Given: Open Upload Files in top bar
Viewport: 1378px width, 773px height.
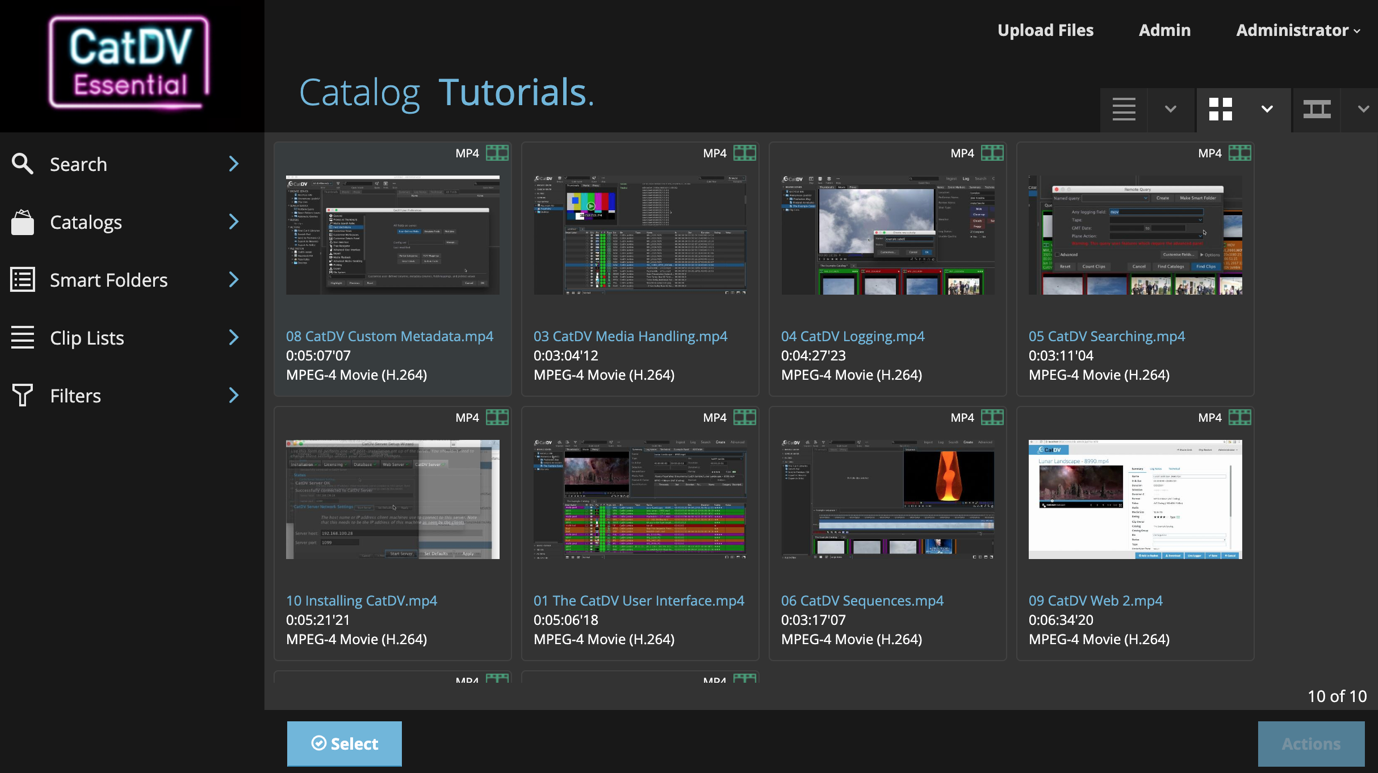Looking at the screenshot, I should pos(1045,30).
